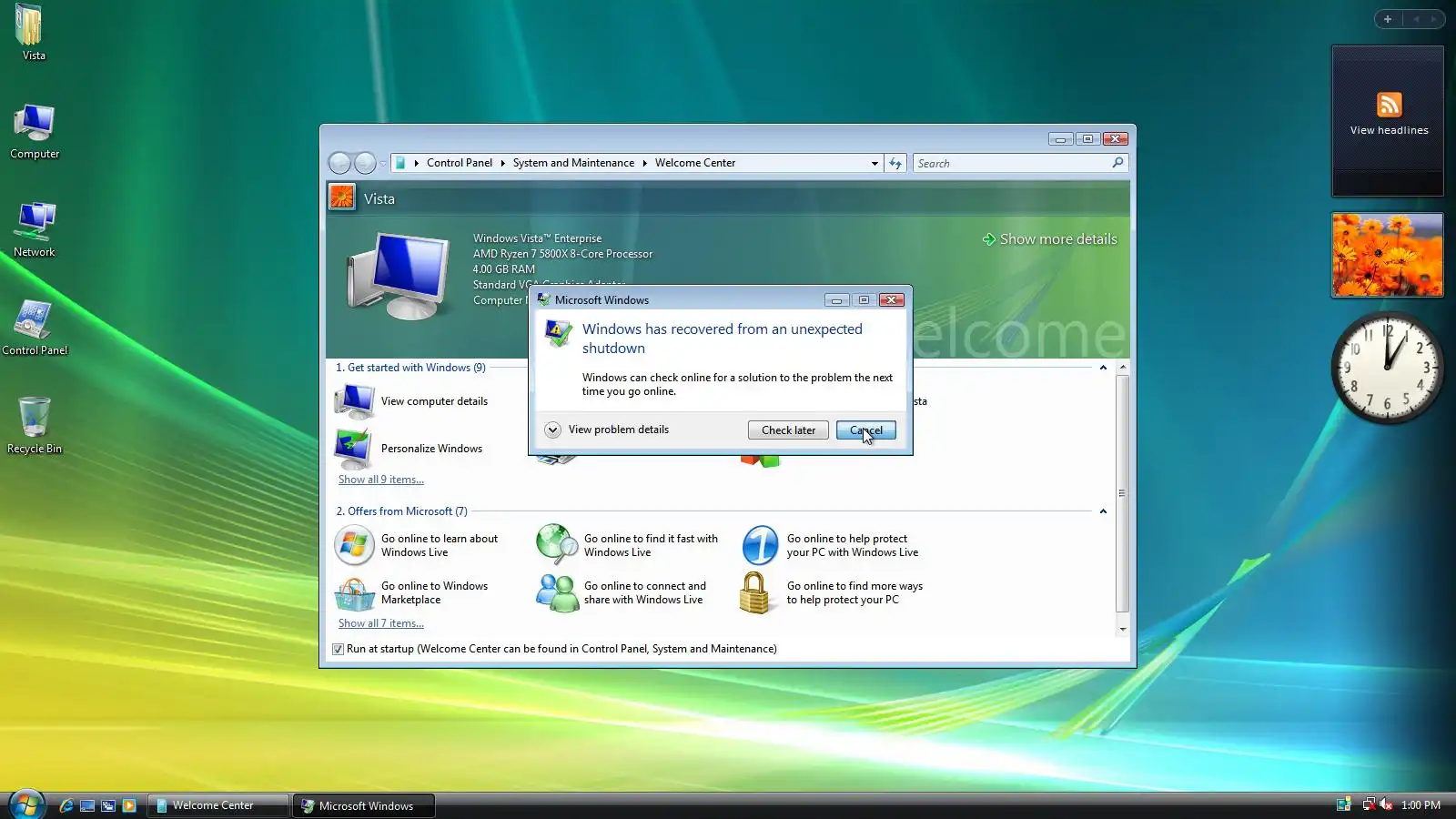Click the scroll down arrow in Welcome Center
The width and height of the screenshot is (1456, 819).
1122,629
